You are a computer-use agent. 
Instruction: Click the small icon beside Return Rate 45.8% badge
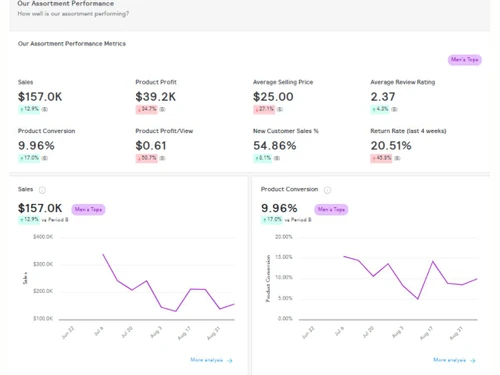(x=397, y=158)
